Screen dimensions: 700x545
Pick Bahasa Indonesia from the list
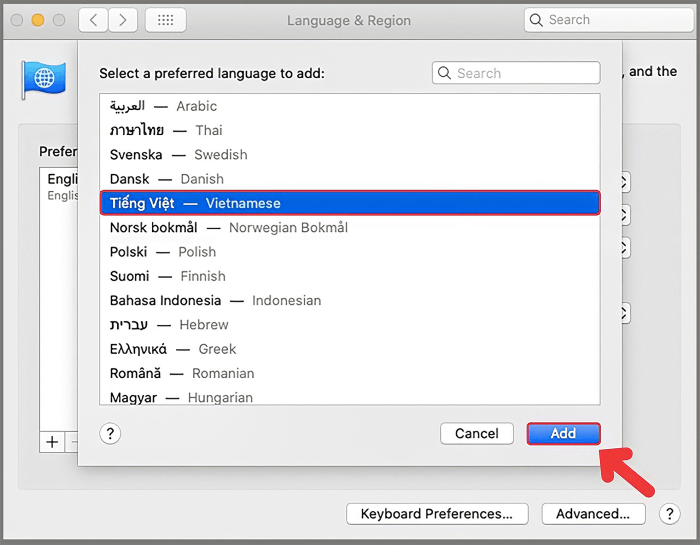click(215, 300)
